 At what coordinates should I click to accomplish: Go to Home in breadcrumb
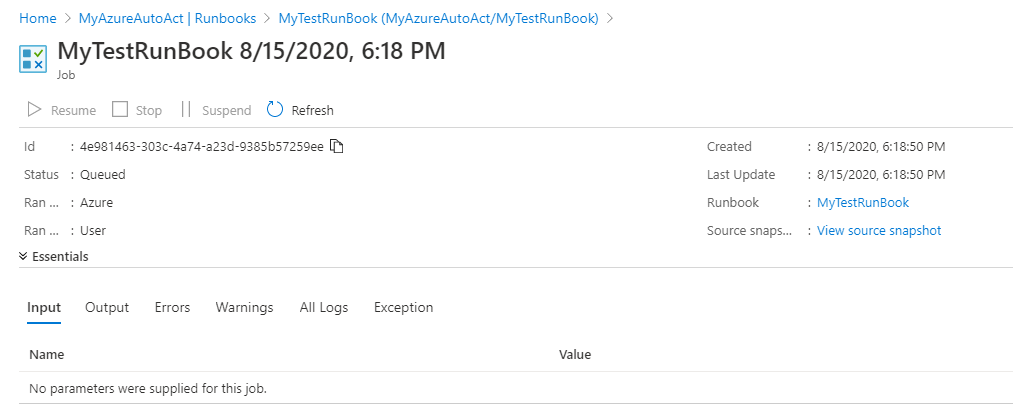[38, 19]
